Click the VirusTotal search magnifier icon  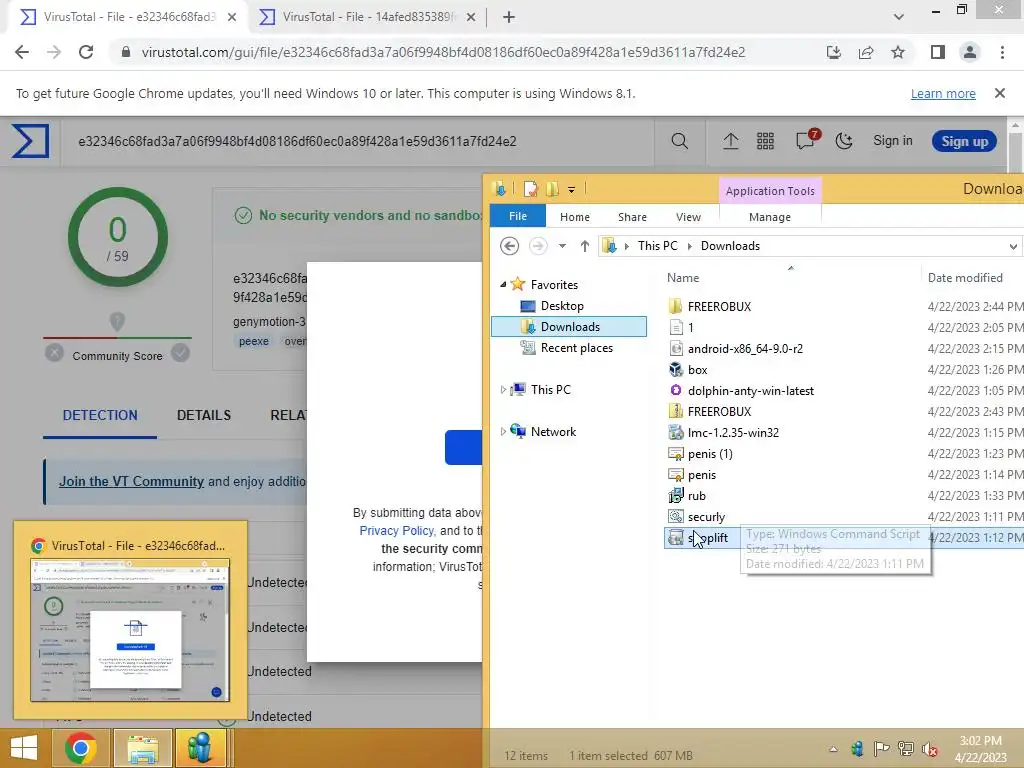[x=679, y=141]
